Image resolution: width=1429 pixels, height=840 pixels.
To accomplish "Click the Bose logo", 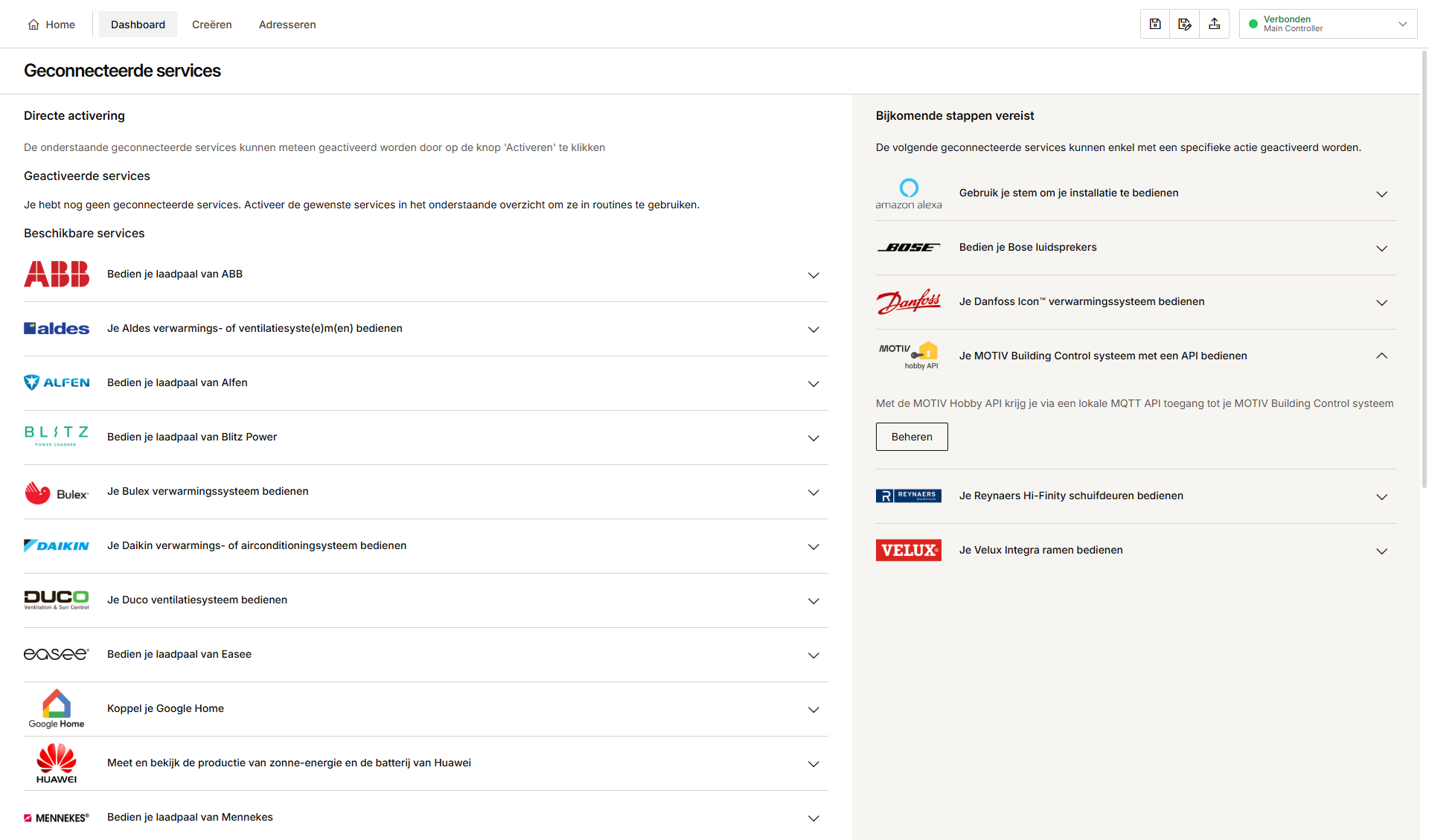I will pyautogui.click(x=909, y=247).
